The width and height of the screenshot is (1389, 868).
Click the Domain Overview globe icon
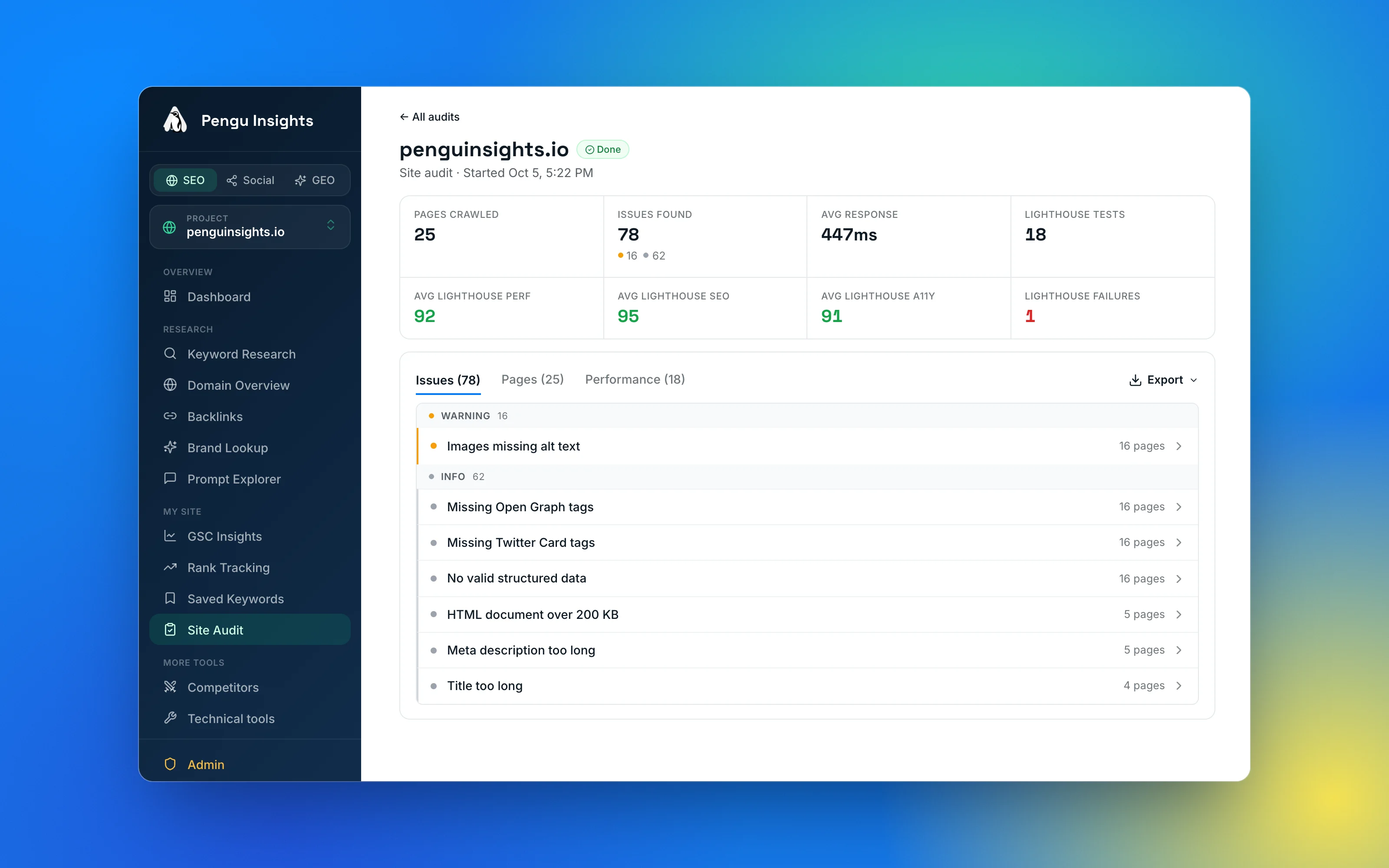tap(170, 385)
